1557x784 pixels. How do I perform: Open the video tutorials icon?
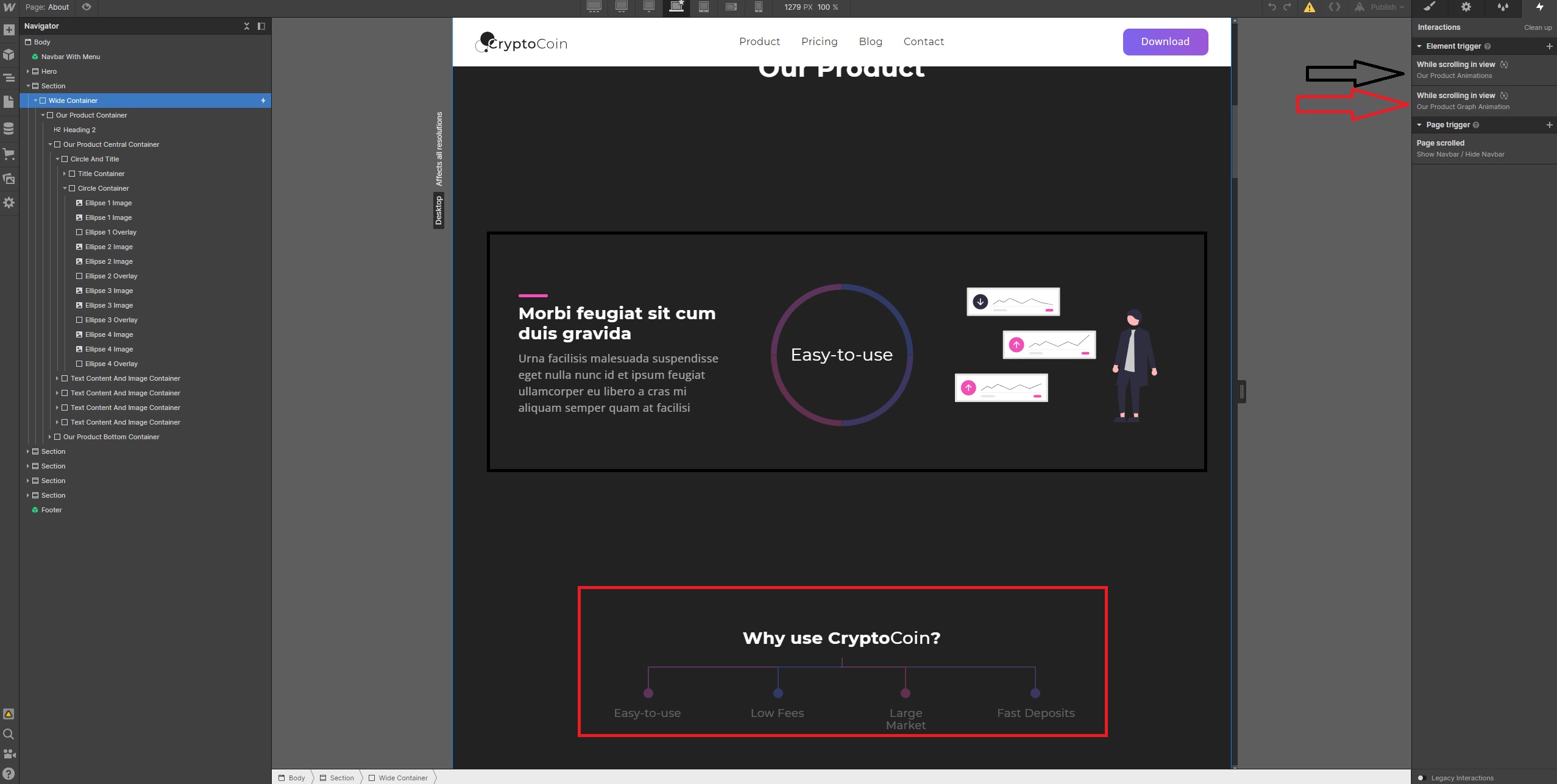(9, 754)
